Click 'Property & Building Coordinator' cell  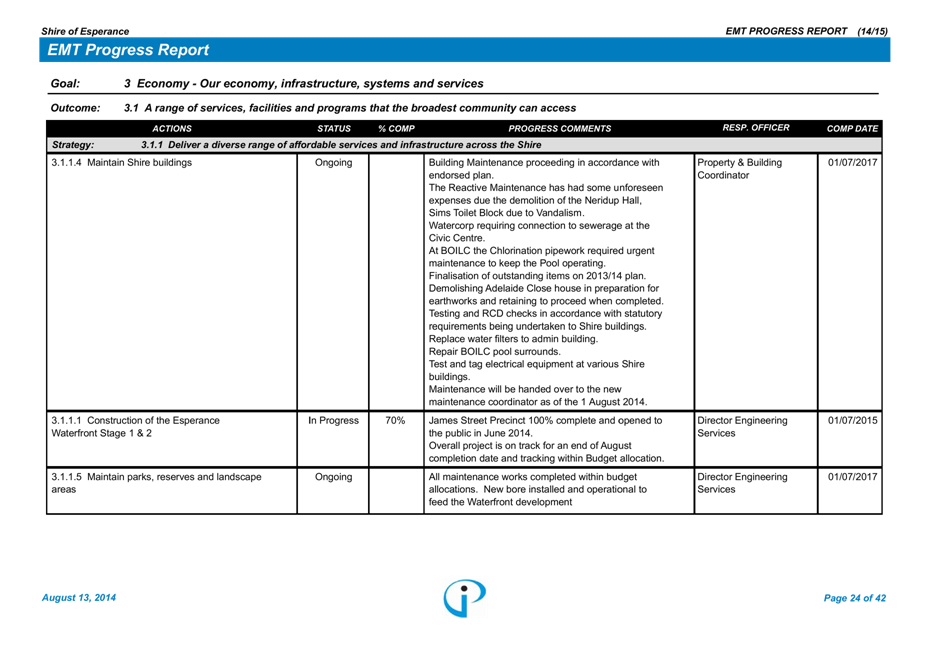pyautogui.click(x=739, y=169)
